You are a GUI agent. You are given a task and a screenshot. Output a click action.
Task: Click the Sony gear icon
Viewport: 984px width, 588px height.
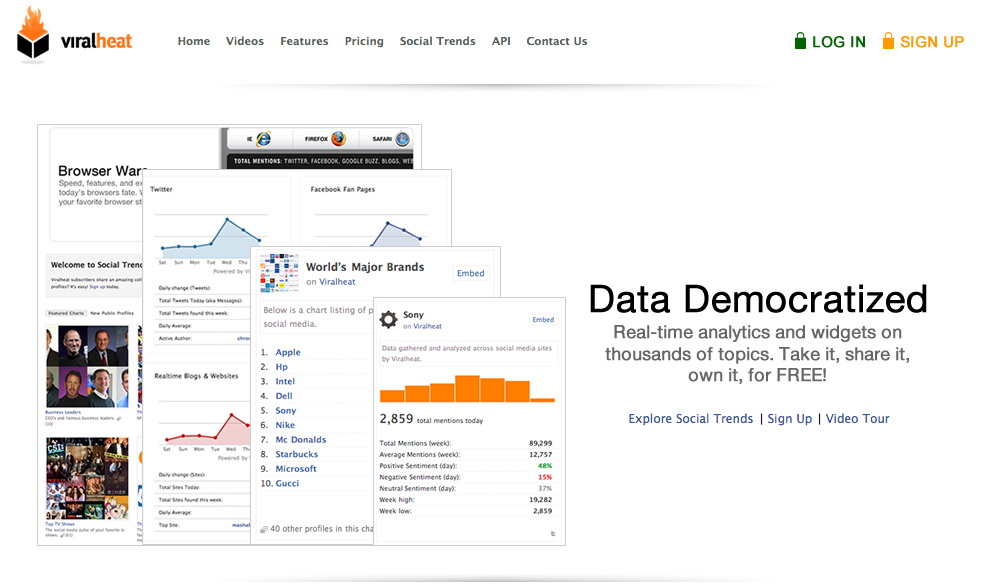[388, 319]
